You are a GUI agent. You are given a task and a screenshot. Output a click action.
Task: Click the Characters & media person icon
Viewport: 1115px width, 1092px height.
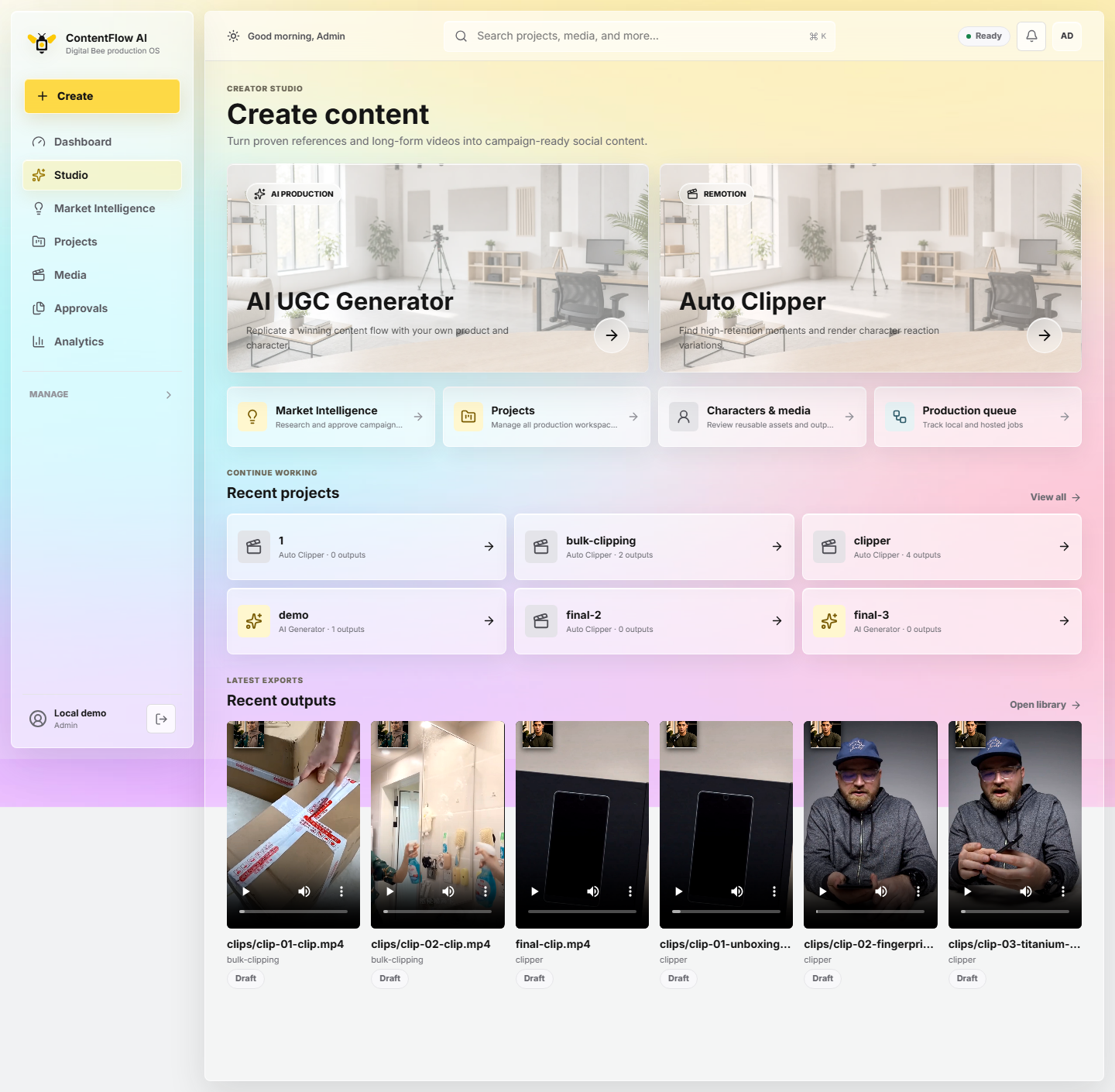click(684, 417)
